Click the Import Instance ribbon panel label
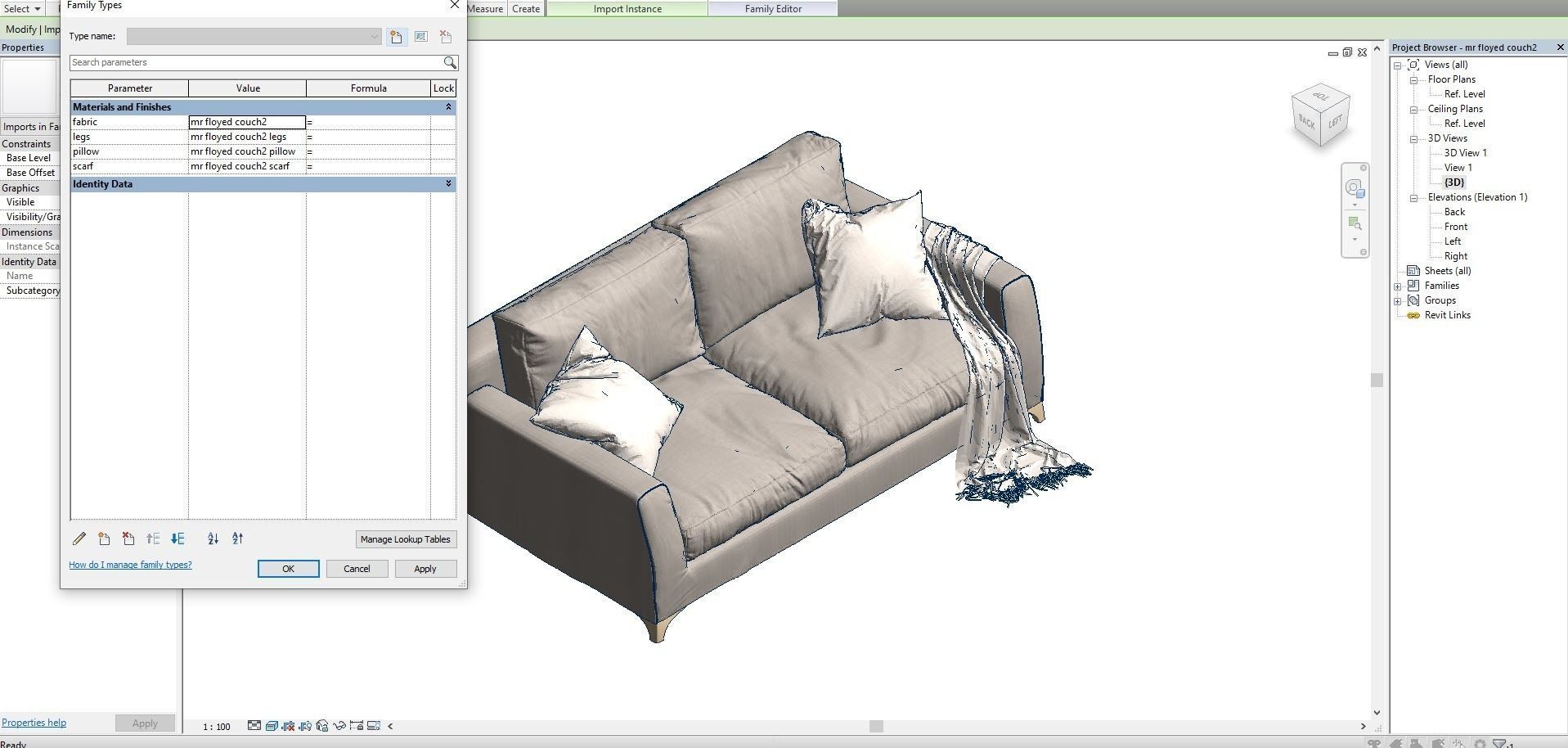 [627, 9]
